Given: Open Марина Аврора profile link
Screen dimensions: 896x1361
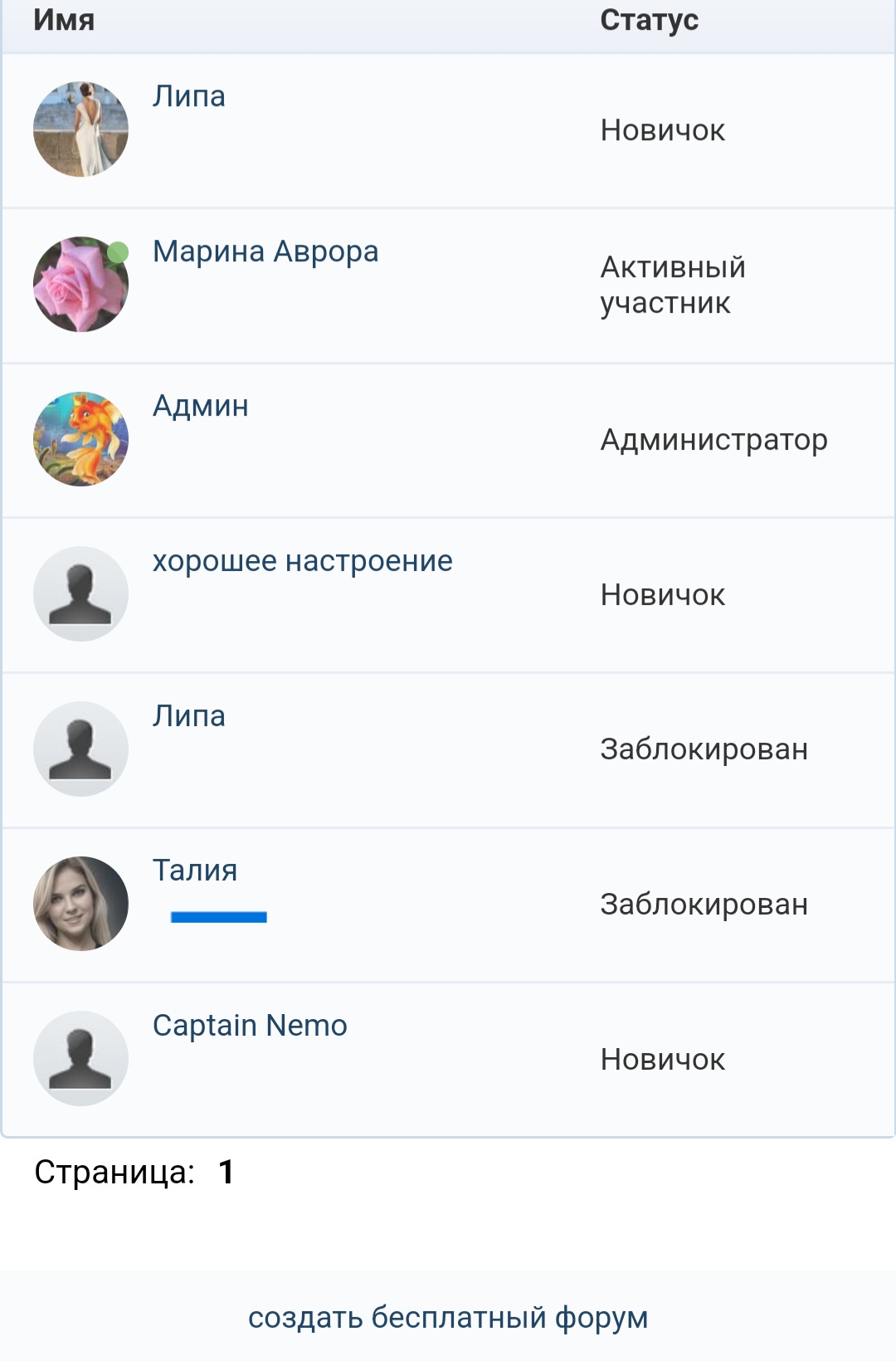Looking at the screenshot, I should pyautogui.click(x=265, y=251).
